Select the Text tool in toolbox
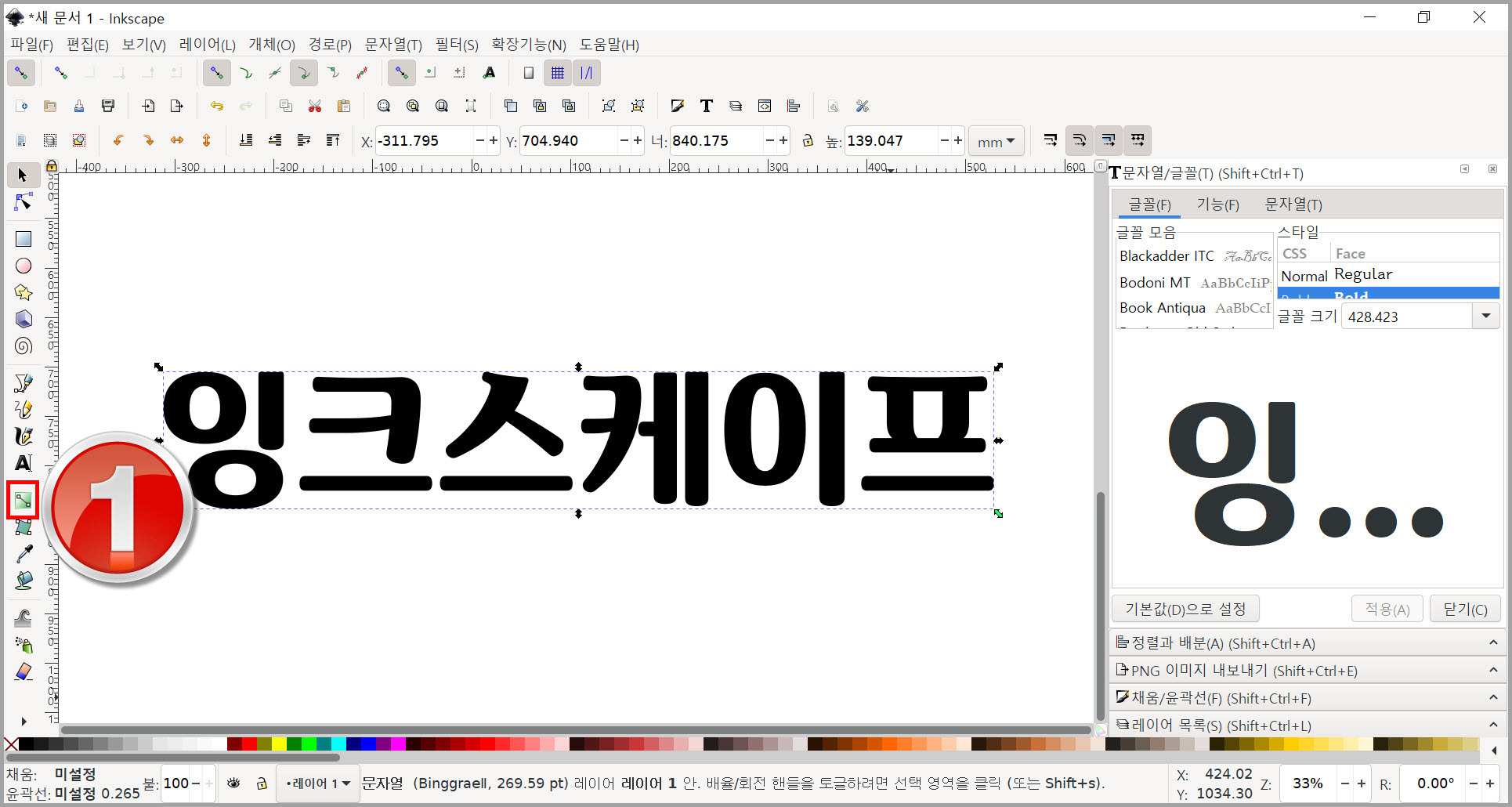Viewport: 1512px width, 807px height. pyautogui.click(x=24, y=462)
